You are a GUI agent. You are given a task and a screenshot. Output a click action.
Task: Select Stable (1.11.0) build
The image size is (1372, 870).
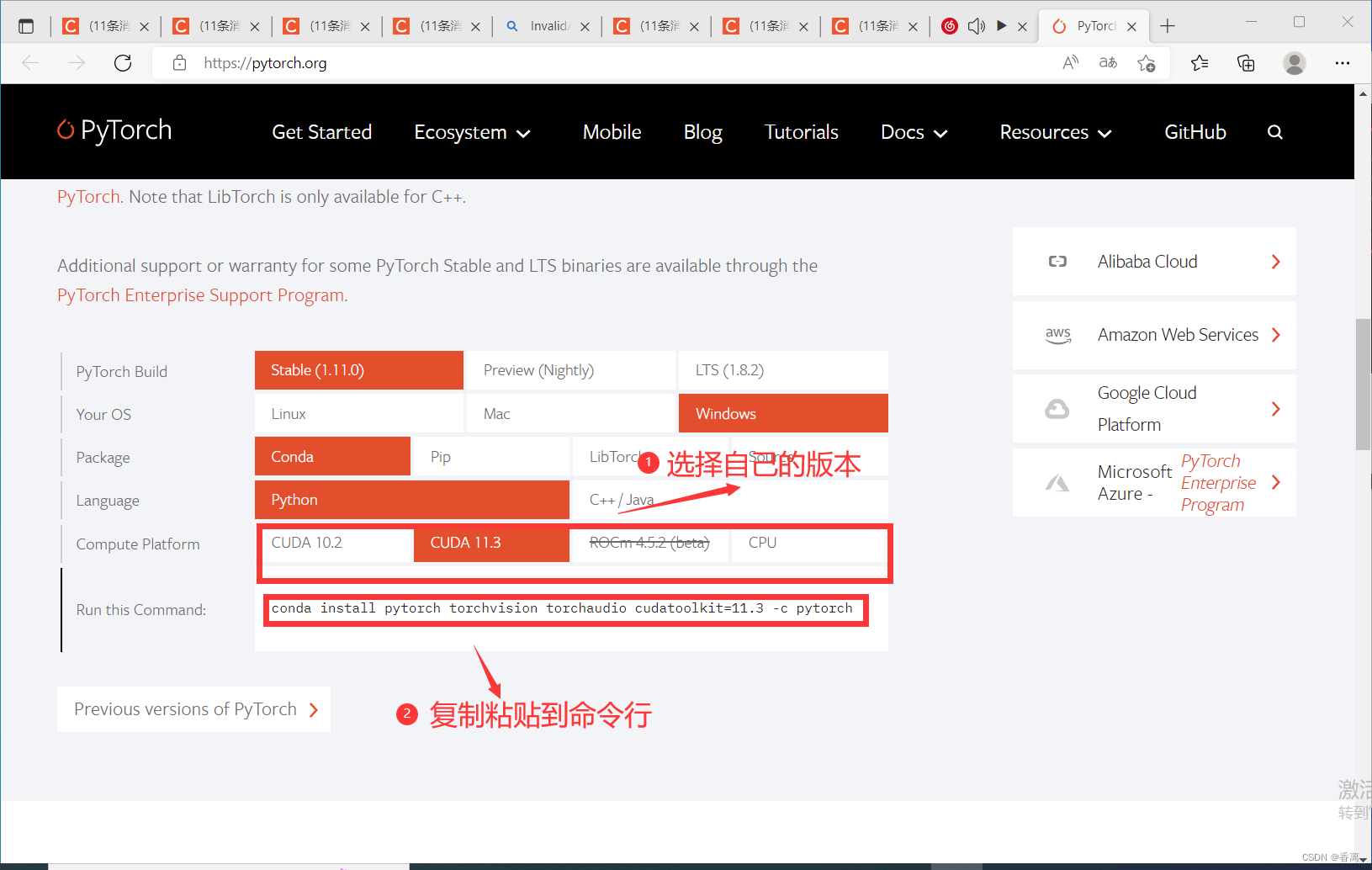[359, 370]
